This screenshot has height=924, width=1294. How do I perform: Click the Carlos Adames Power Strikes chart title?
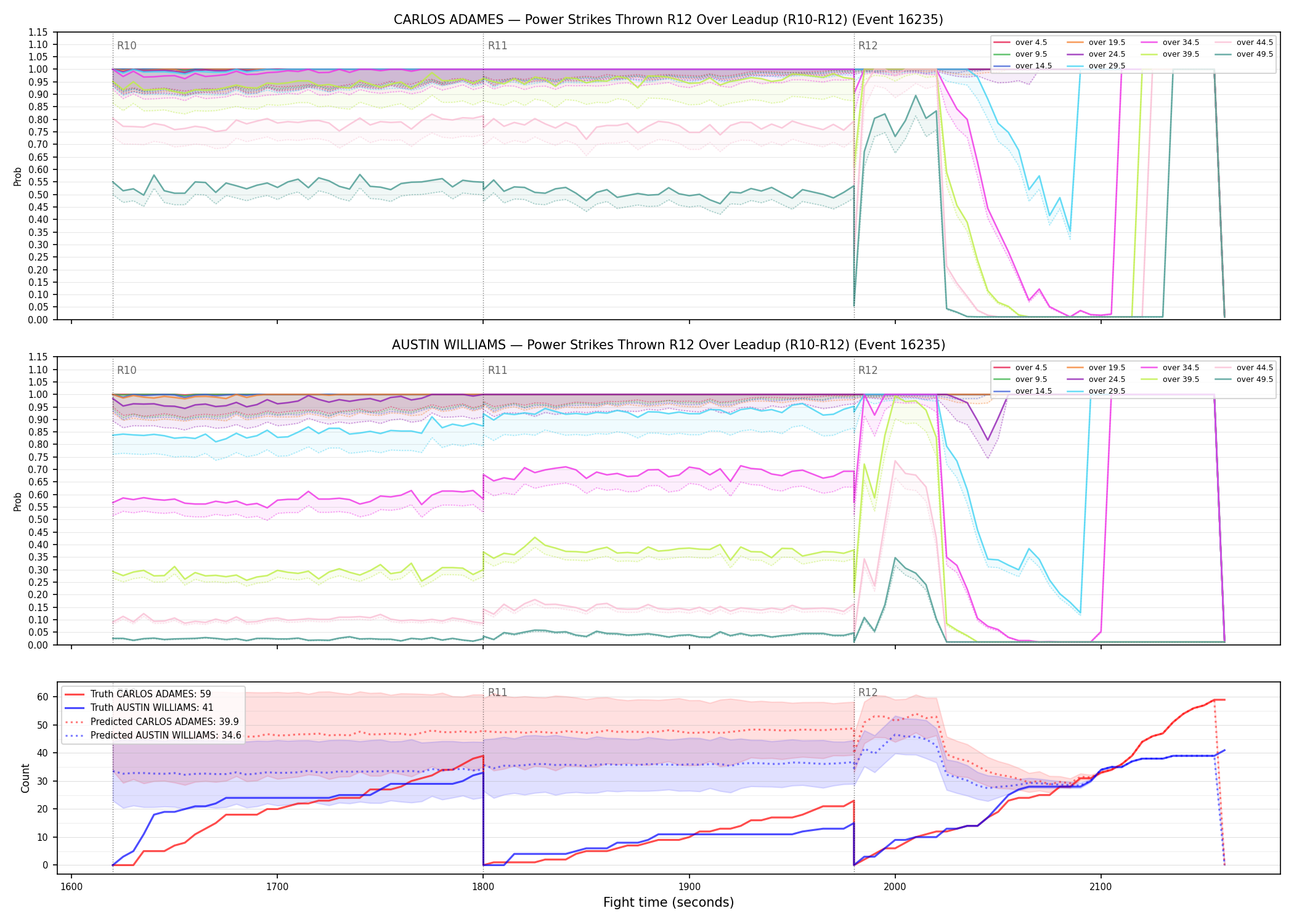coord(669,20)
